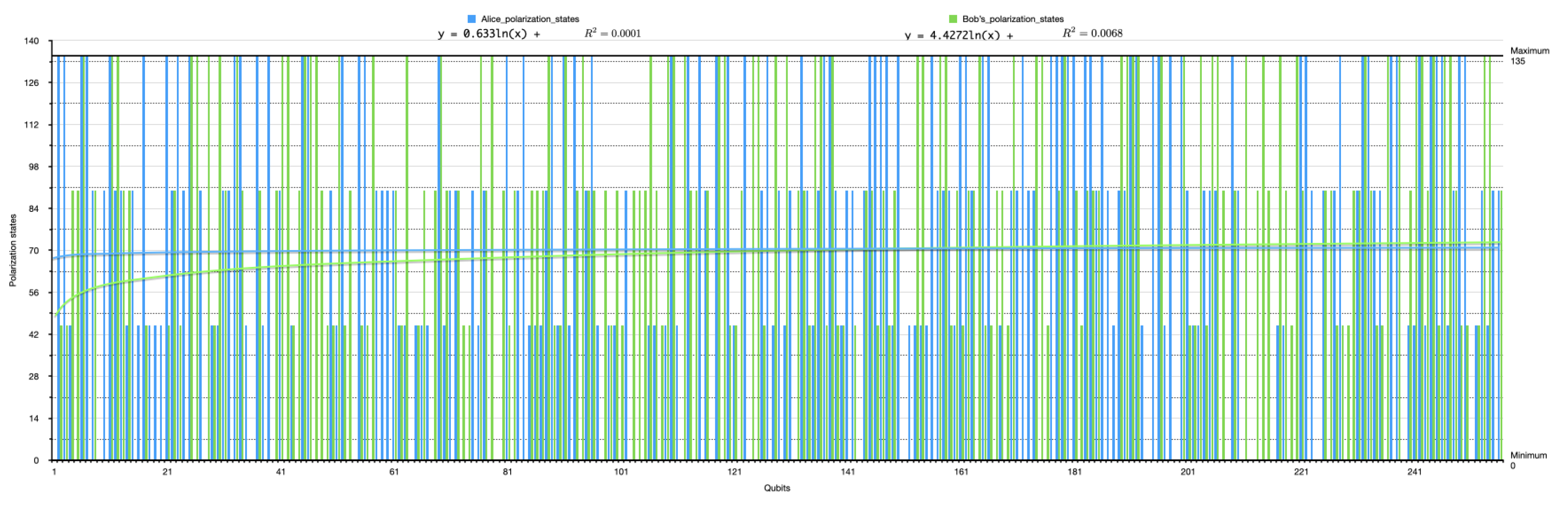Select the R² = 0.0001 label

pos(612,34)
